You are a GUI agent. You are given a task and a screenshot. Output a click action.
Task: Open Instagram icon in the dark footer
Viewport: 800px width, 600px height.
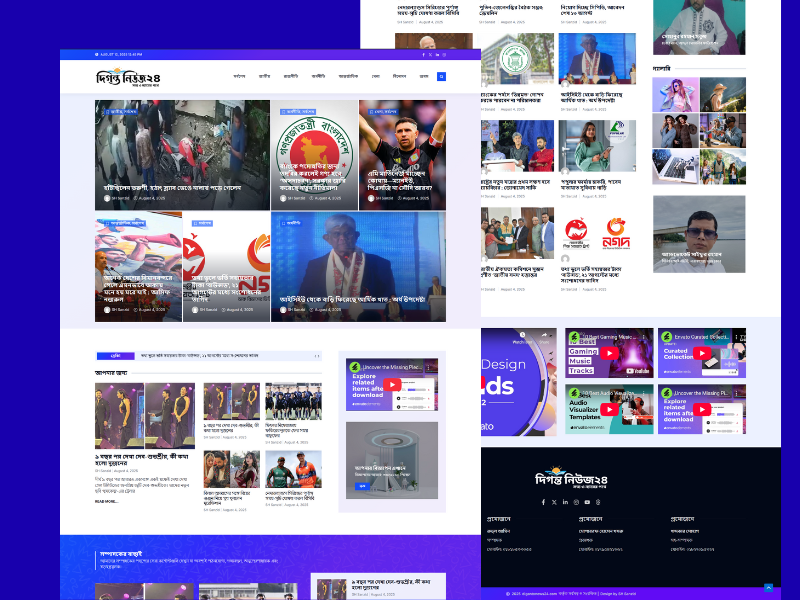(576, 502)
